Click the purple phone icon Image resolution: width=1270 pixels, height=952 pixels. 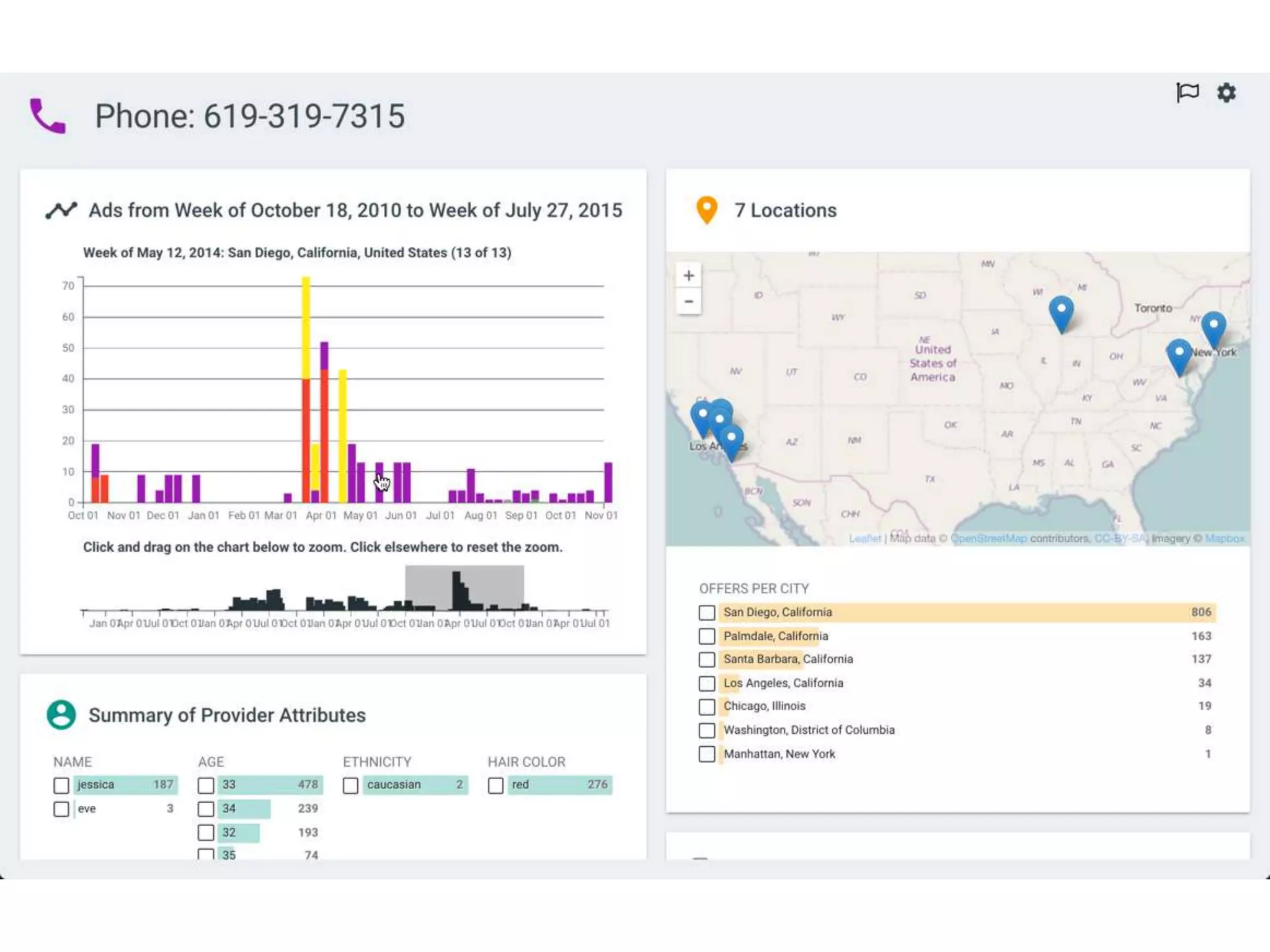click(x=48, y=116)
